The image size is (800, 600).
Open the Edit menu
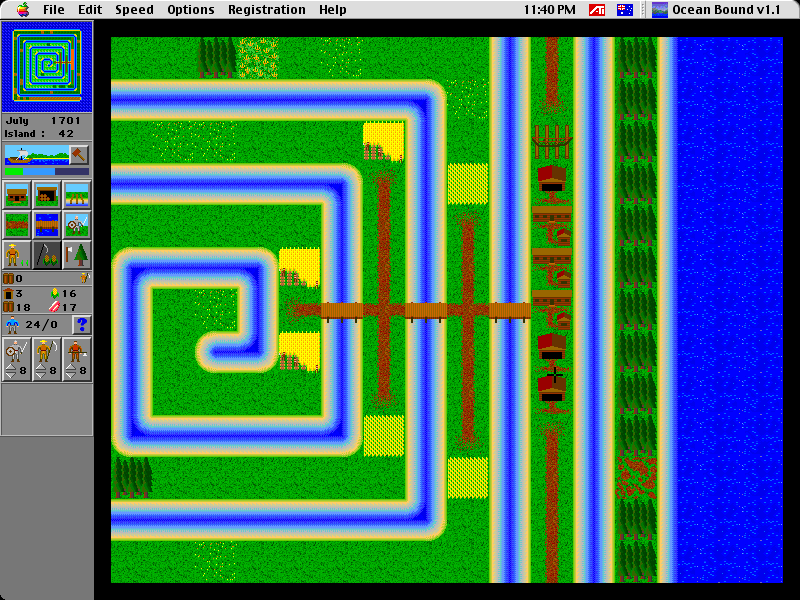click(x=90, y=10)
